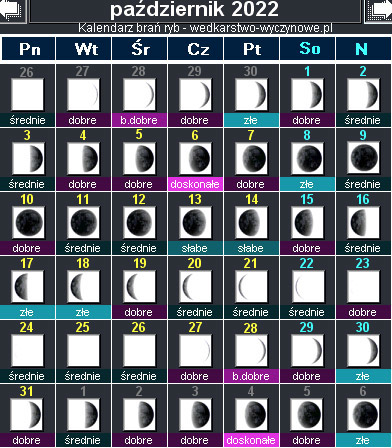This screenshot has height=448, width=392.
Task: Click 'dobre' rating under October 4
Action: click(x=83, y=184)
